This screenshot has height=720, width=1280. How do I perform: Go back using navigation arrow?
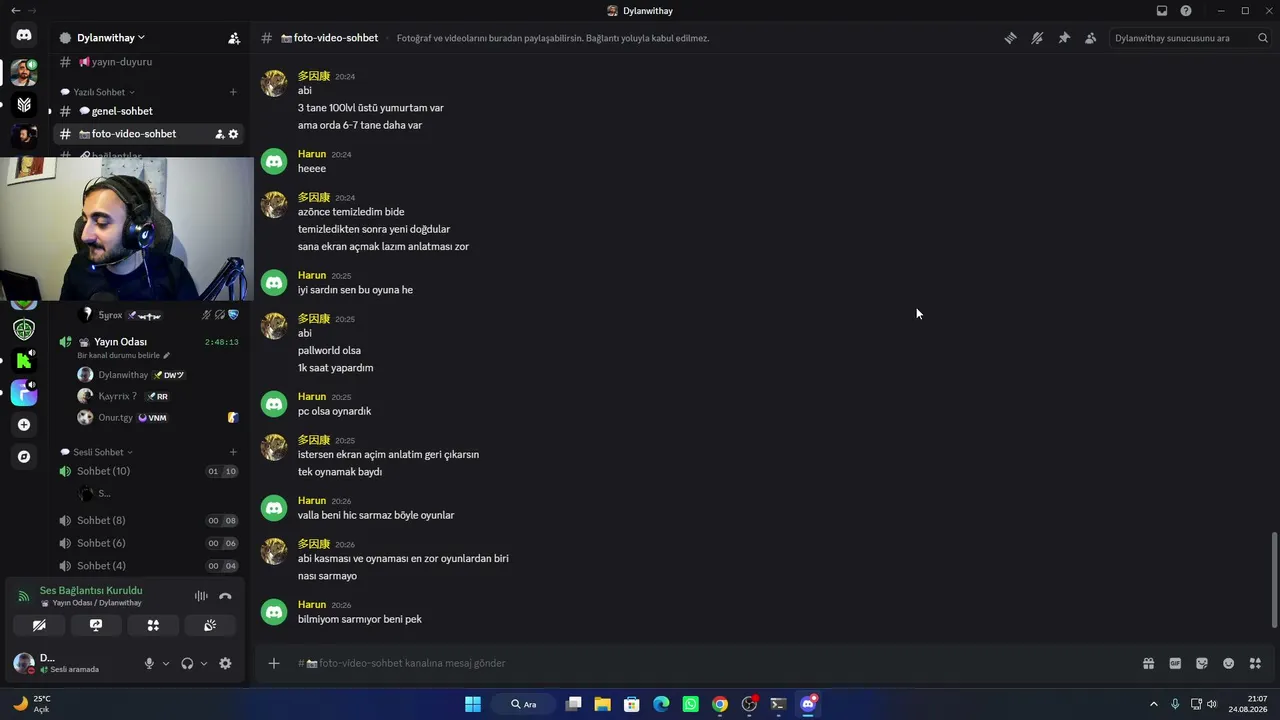coord(15,11)
